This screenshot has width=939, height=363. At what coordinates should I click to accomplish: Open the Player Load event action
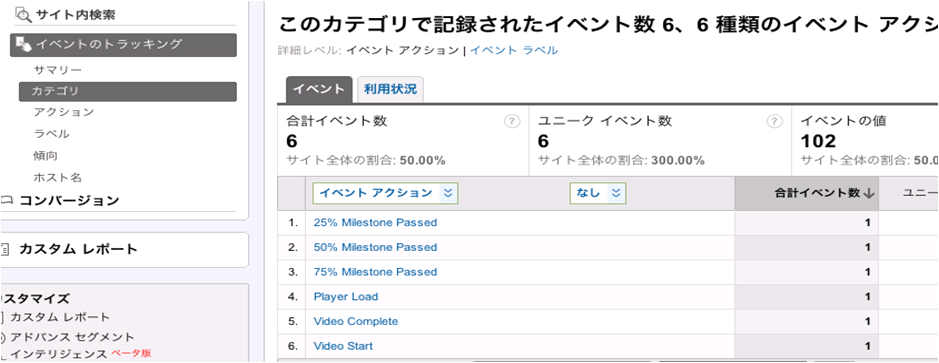[346, 297]
